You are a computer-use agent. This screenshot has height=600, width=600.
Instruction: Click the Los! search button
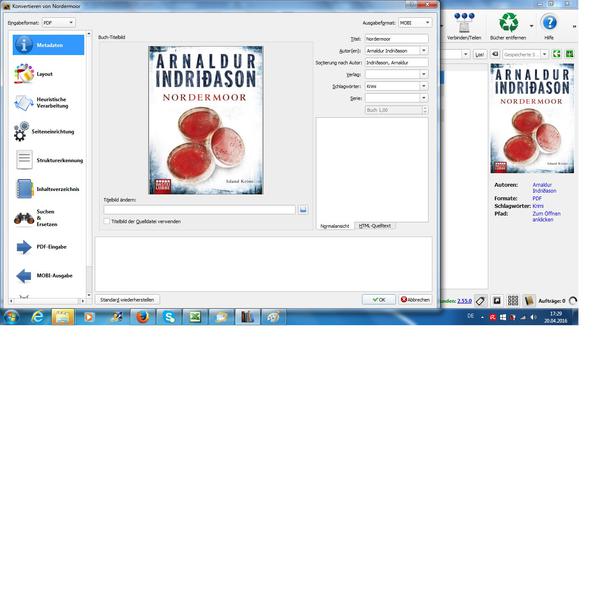(x=479, y=54)
